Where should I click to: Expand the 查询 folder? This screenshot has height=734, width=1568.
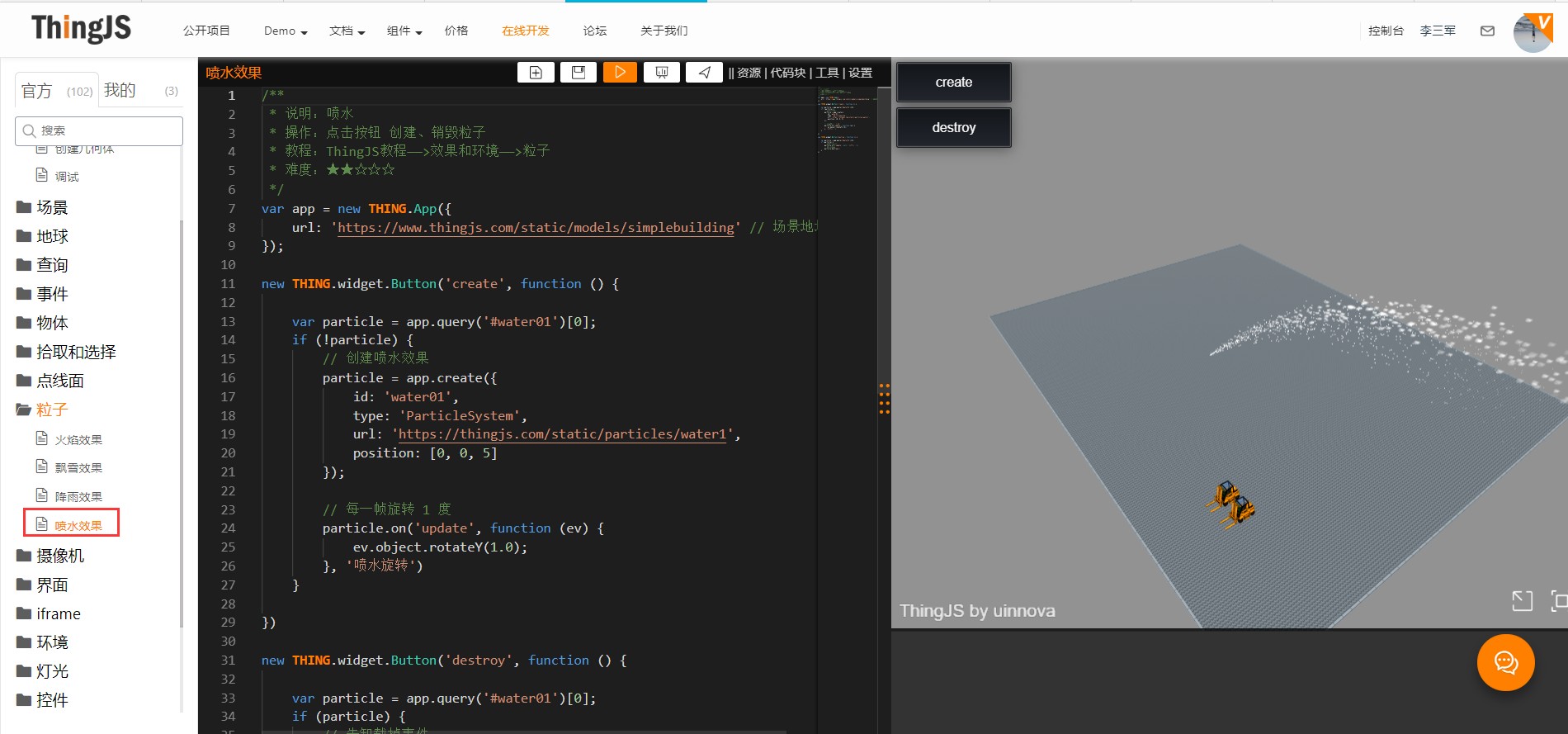click(43, 265)
